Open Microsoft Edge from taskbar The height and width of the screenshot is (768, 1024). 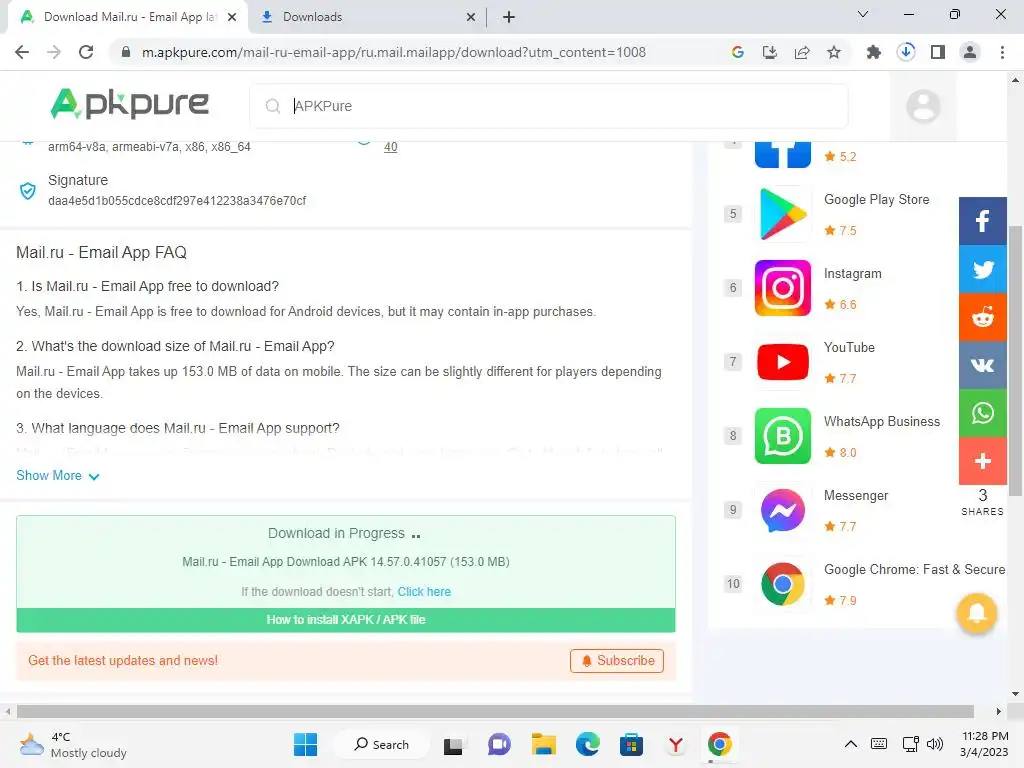[588, 744]
